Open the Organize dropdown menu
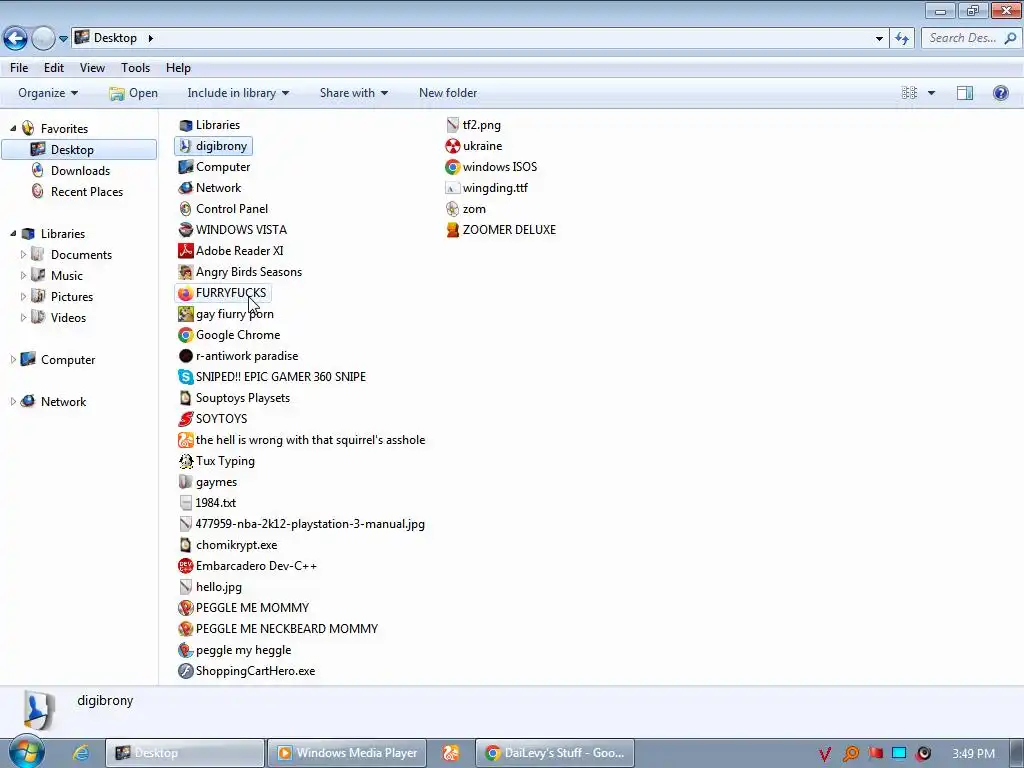The image size is (1024, 768). (x=48, y=93)
